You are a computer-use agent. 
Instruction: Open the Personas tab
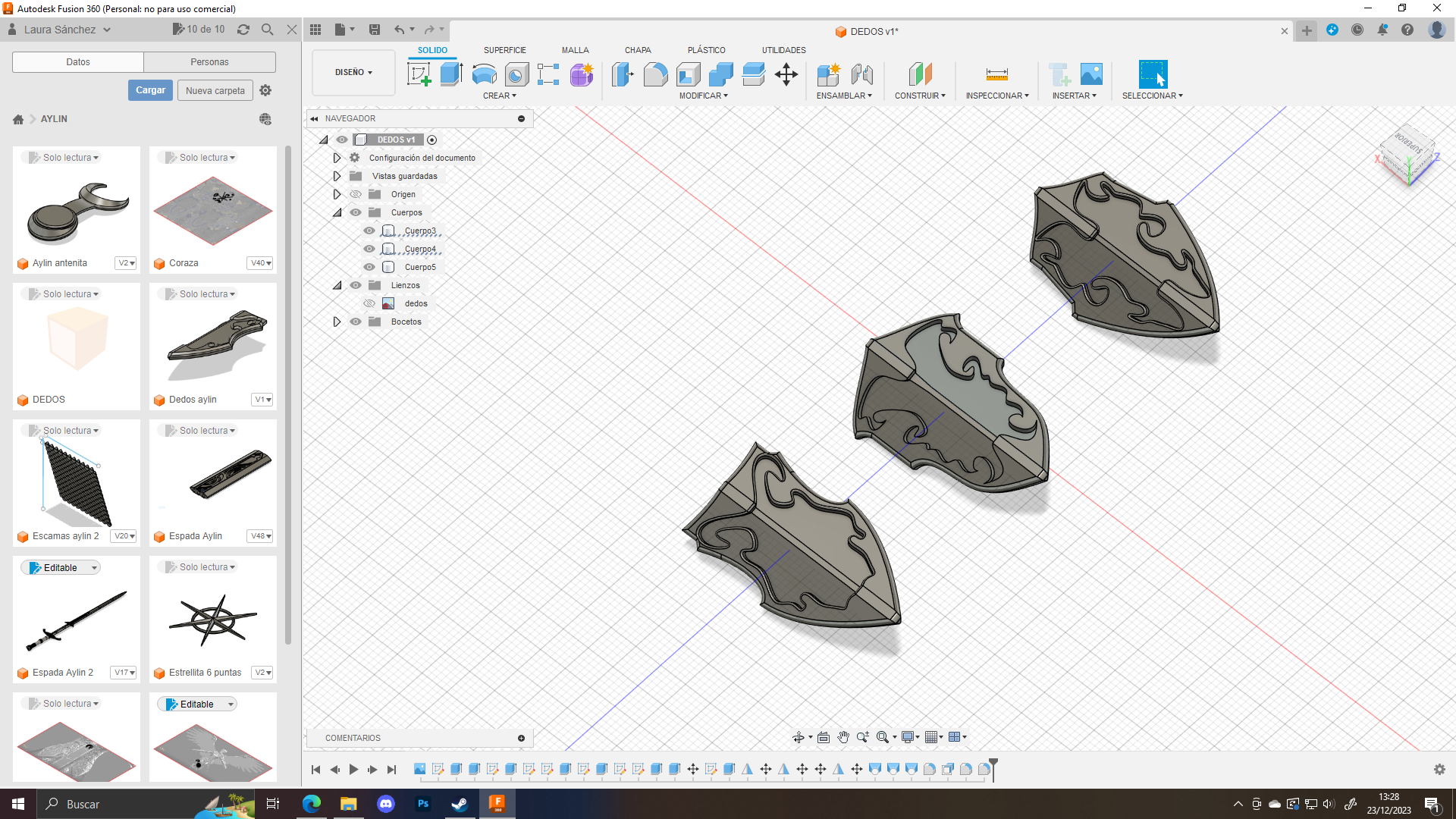pos(209,62)
